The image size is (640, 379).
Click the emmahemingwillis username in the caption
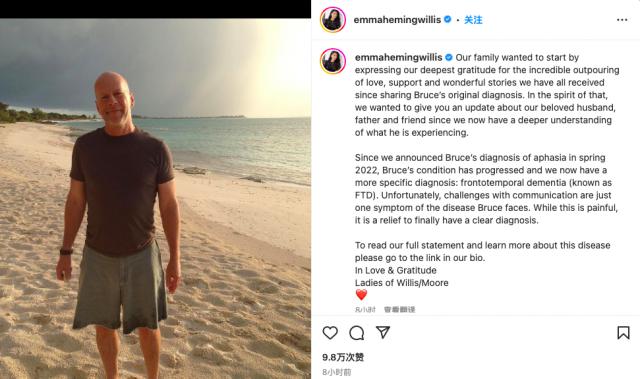[398, 58]
